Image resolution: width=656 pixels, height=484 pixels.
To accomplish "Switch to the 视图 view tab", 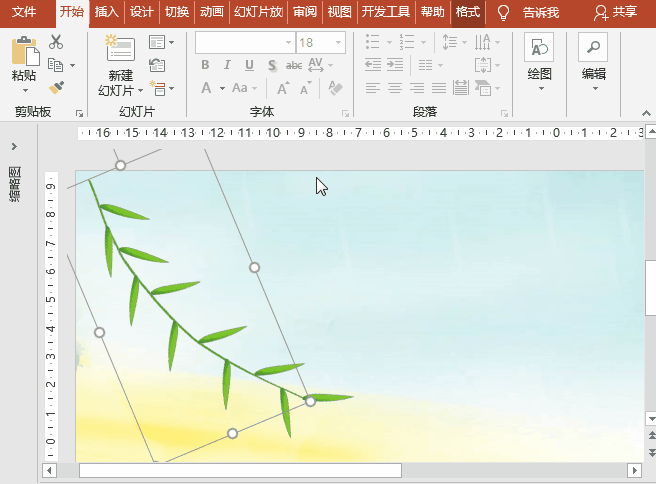I will 339,12.
